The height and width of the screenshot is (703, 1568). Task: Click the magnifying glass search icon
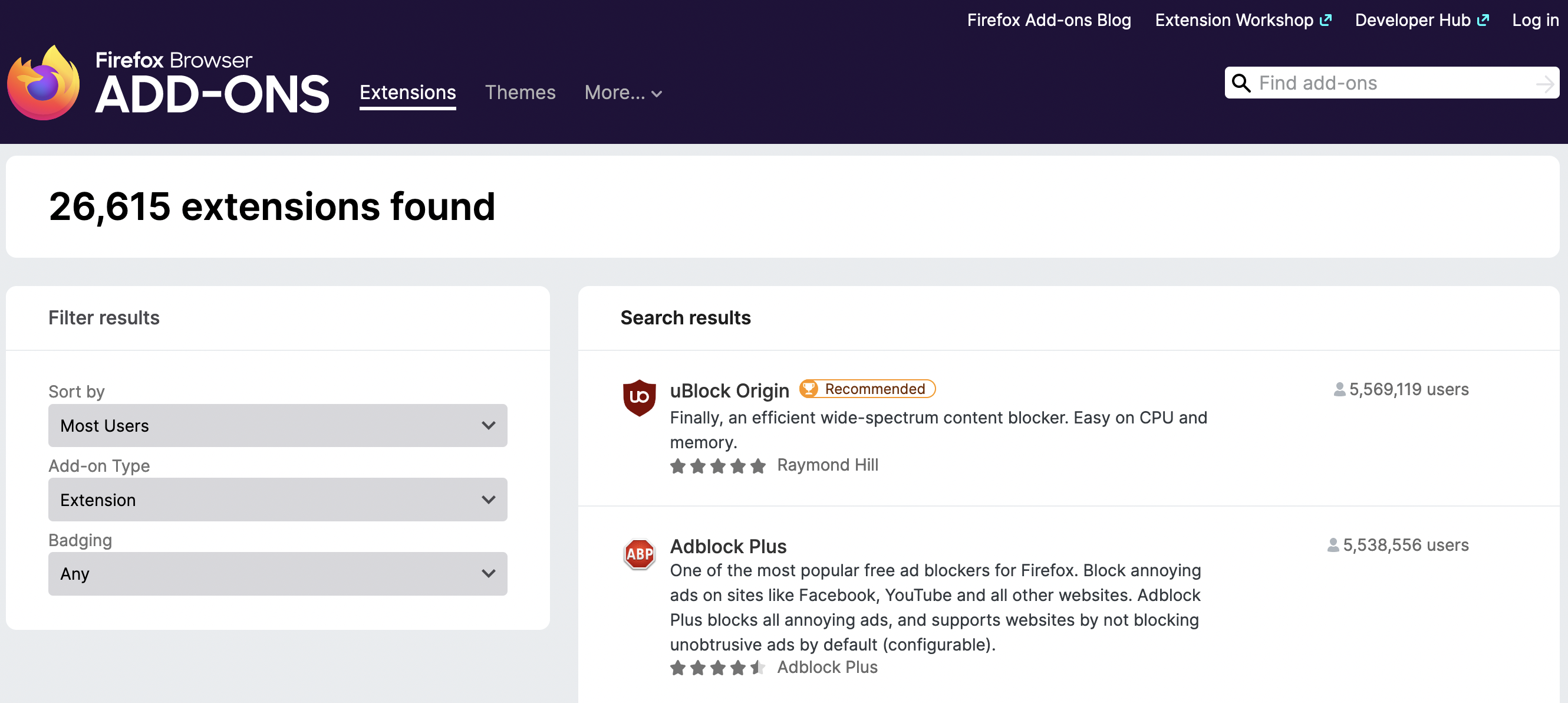[1242, 83]
